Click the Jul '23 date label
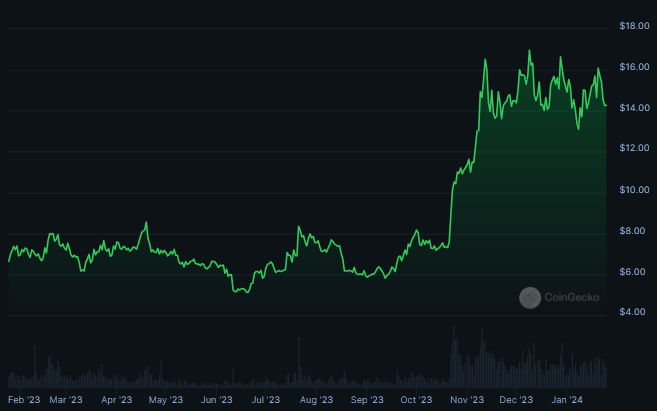 (266, 400)
